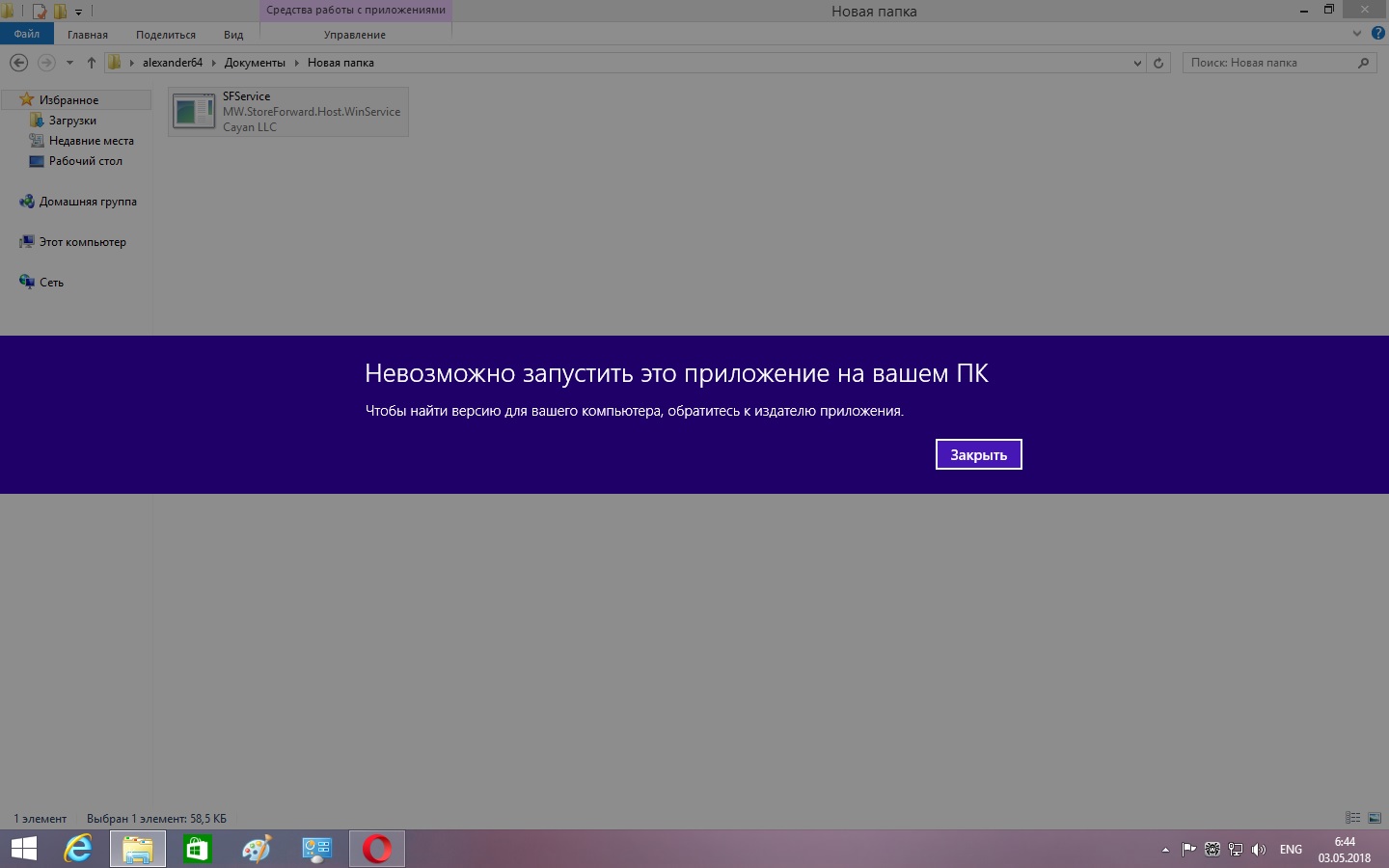This screenshot has width=1389, height=868.
Task: Expand the chevron after alexander64 in path
Action: (x=214, y=63)
